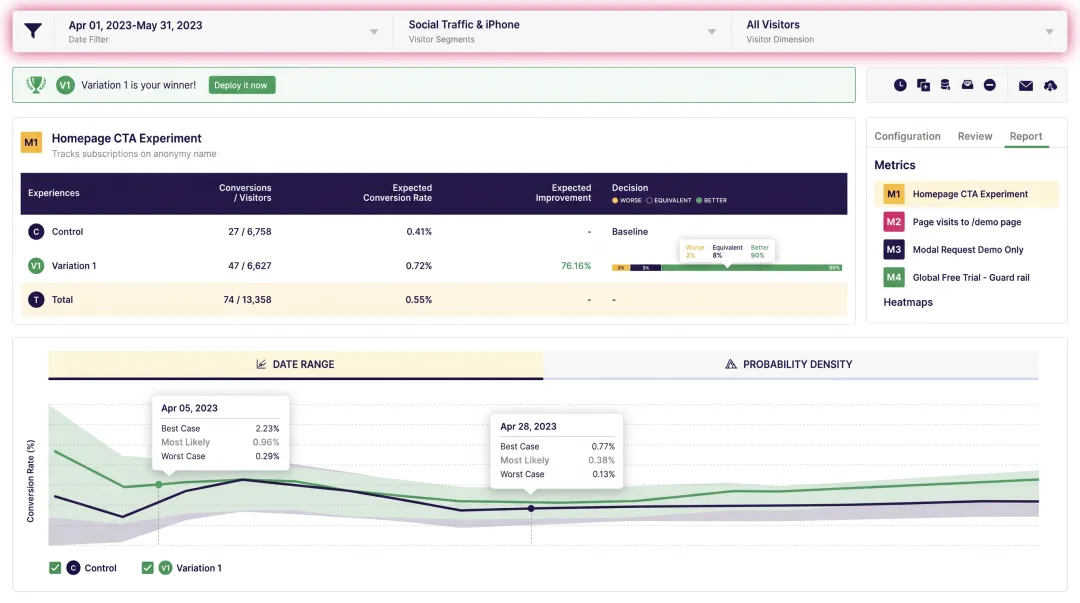This screenshot has width=1080, height=603.
Task: Click the duplicate experience icon
Action: 923,85
